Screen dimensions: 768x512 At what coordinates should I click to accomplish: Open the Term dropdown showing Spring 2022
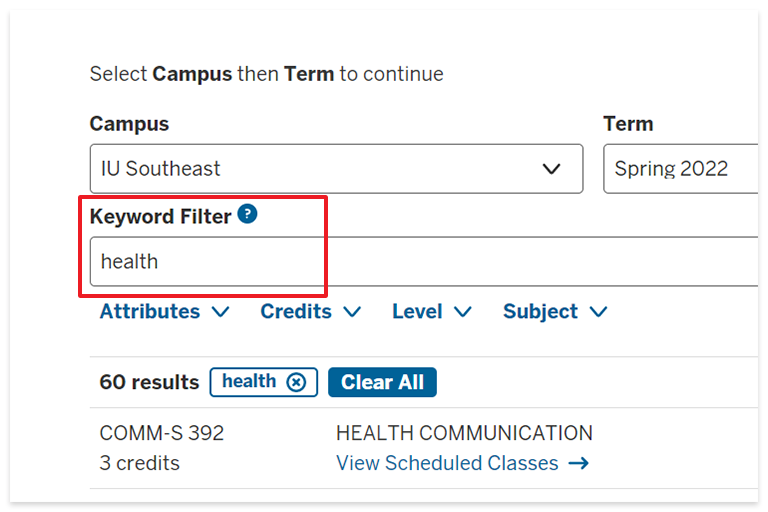click(681, 169)
